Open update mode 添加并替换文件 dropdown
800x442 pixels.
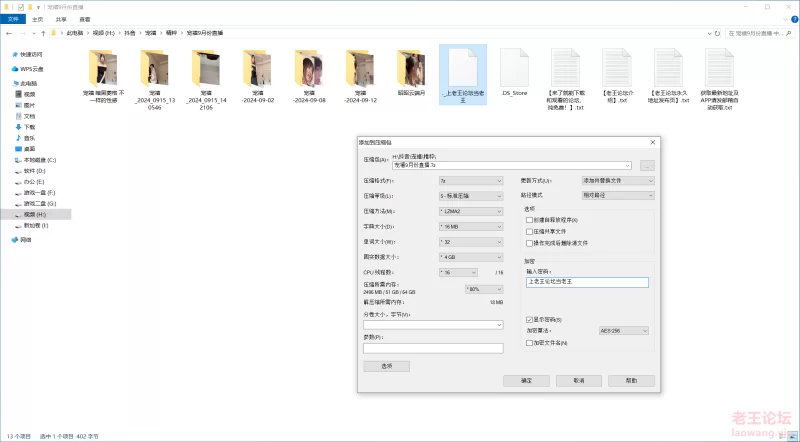[618, 181]
